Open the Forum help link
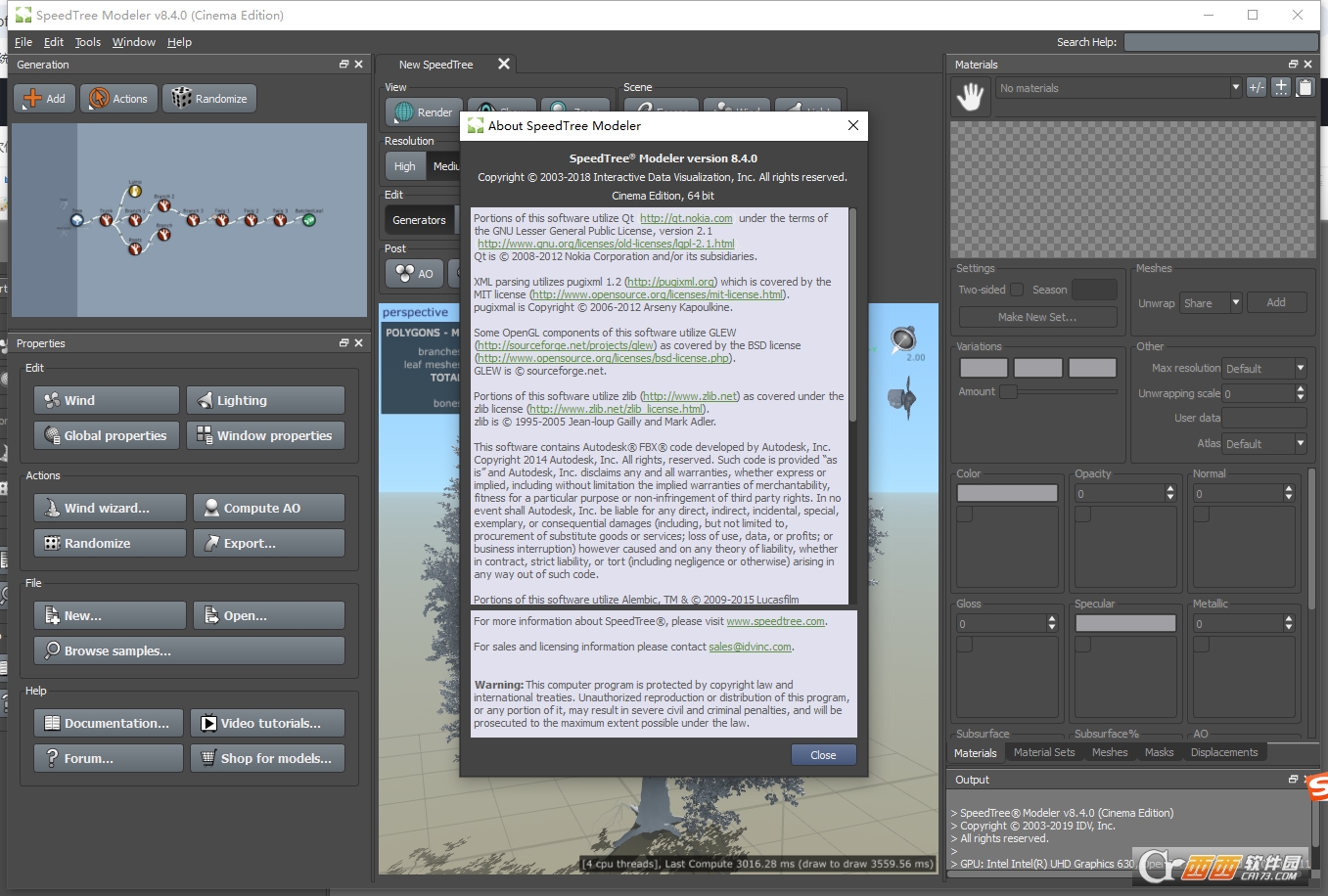 (109, 758)
